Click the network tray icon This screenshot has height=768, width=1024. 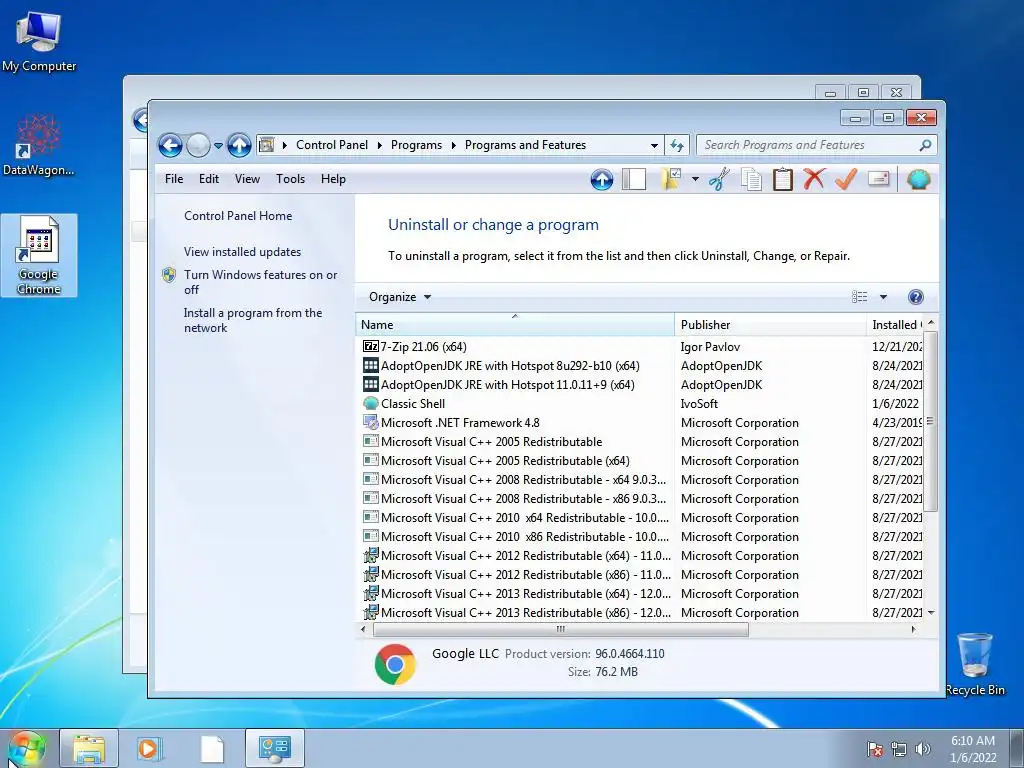point(899,749)
